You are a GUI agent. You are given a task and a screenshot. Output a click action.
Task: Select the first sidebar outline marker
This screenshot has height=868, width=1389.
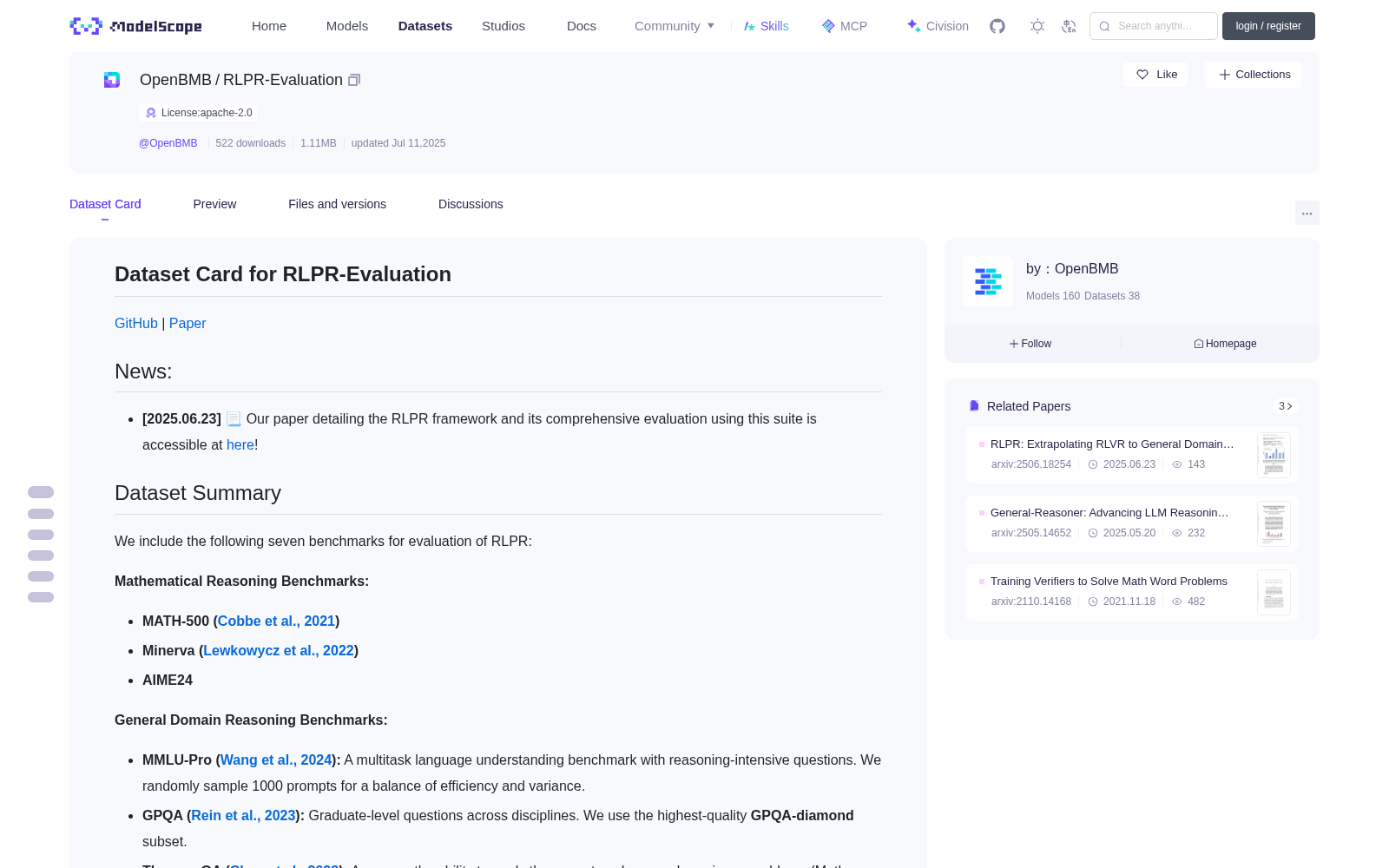[x=41, y=492]
